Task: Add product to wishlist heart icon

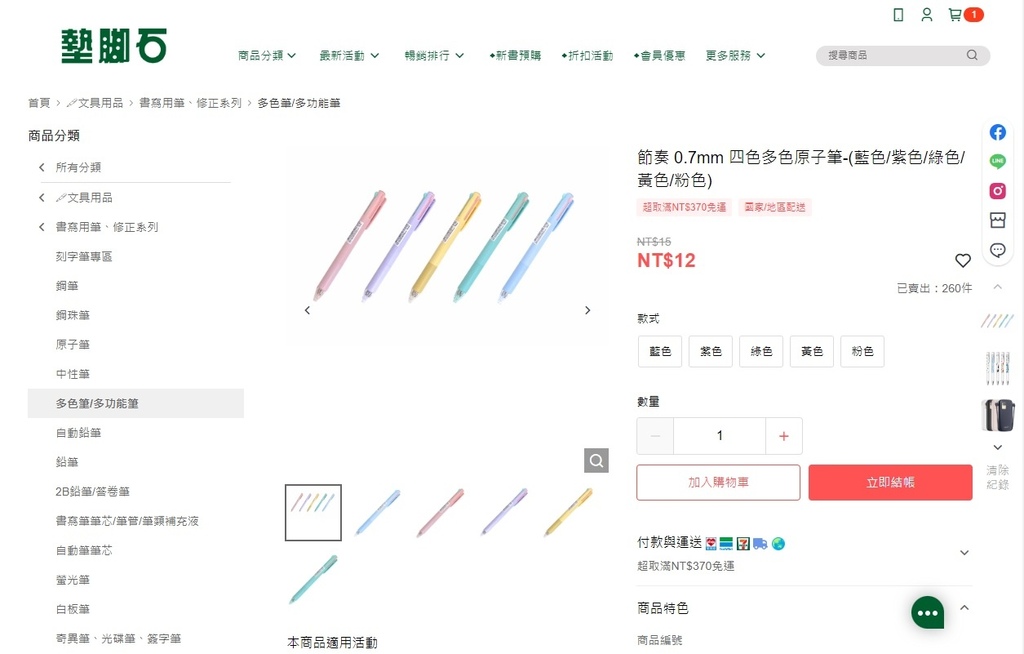Action: 963,261
